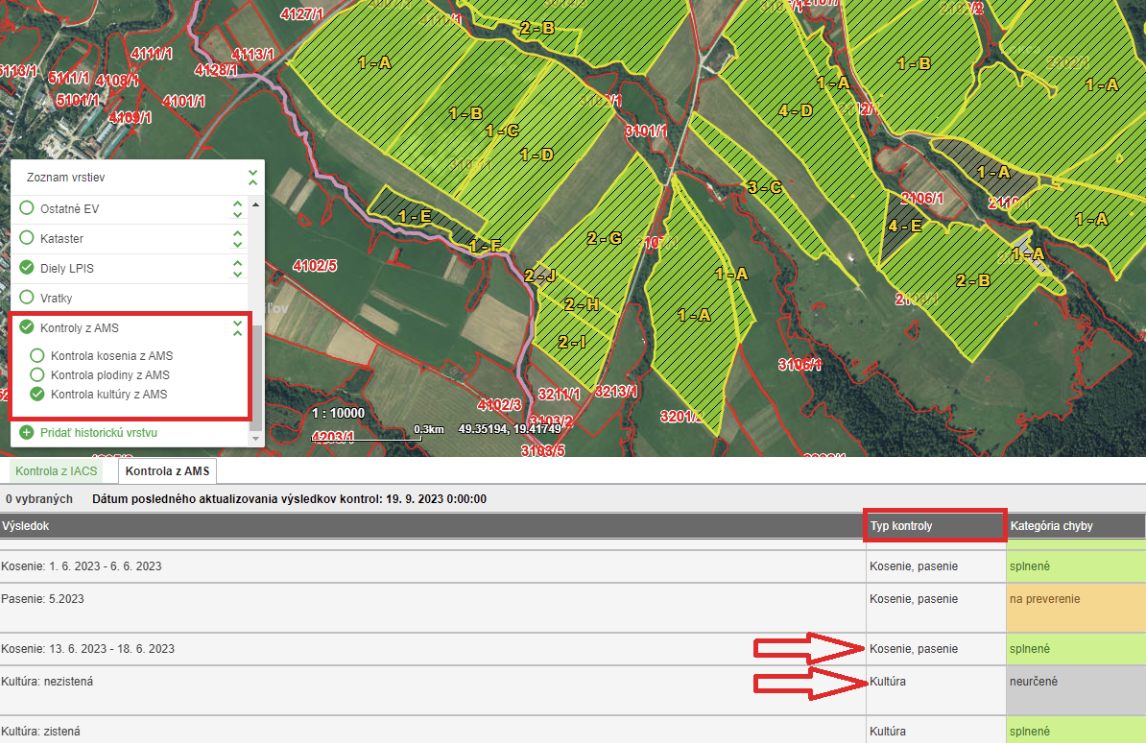Click map parcel labeled 2 - I

(x=572, y=342)
